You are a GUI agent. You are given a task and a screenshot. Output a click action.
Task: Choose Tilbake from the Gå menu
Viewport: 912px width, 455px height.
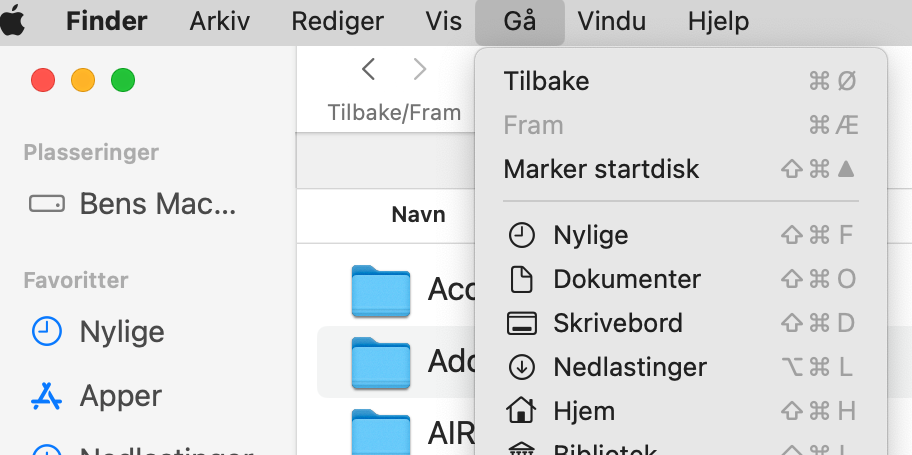pos(547,81)
